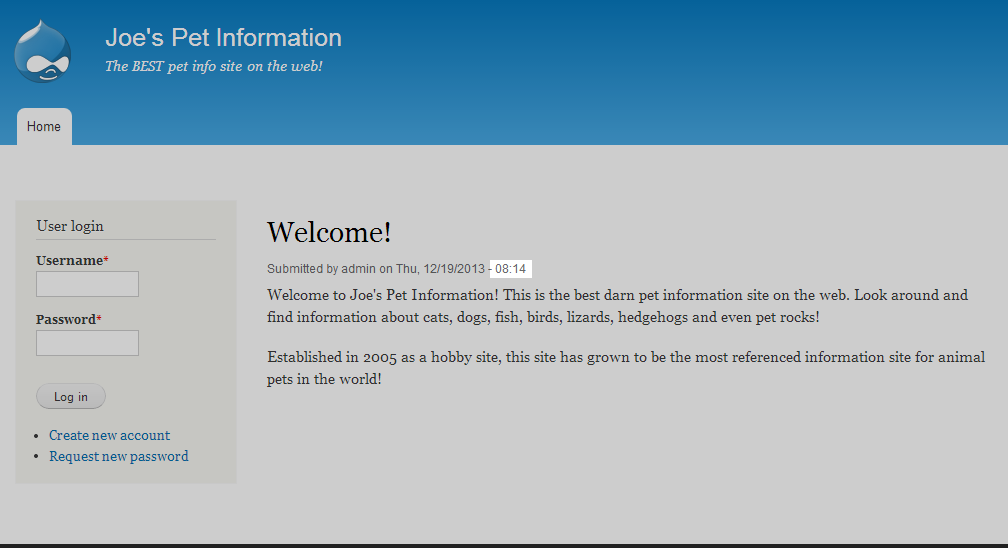This screenshot has height=548, width=1008.
Task: Focus the Username input field
Action: (87, 284)
